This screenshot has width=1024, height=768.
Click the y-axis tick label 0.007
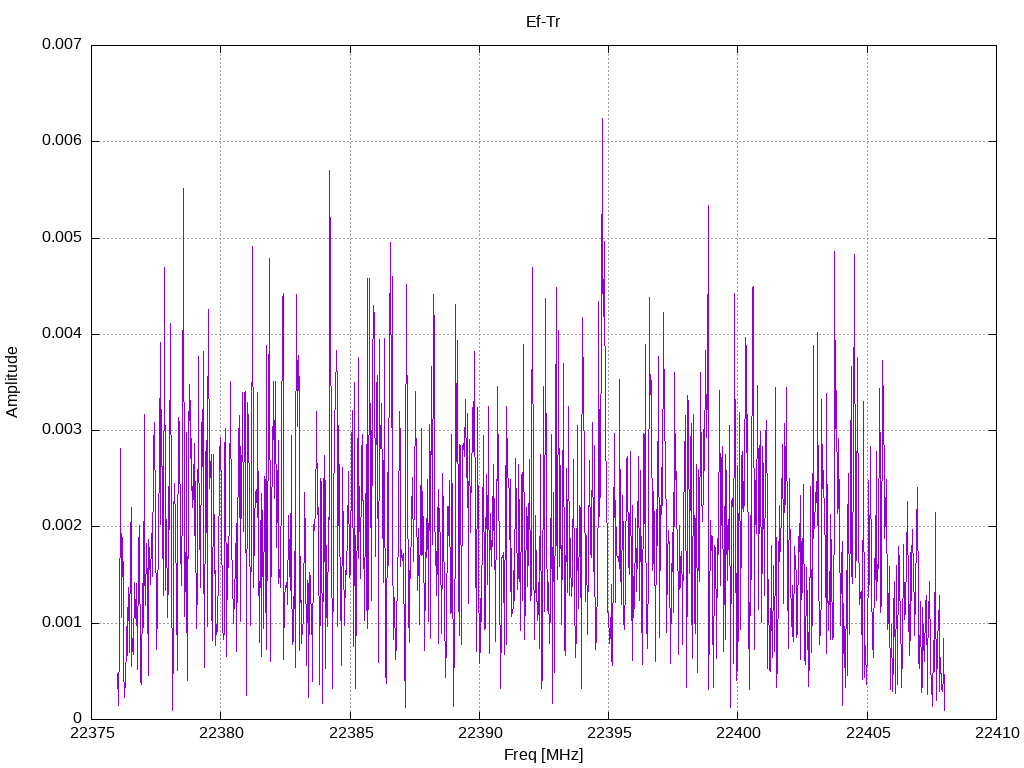62,44
